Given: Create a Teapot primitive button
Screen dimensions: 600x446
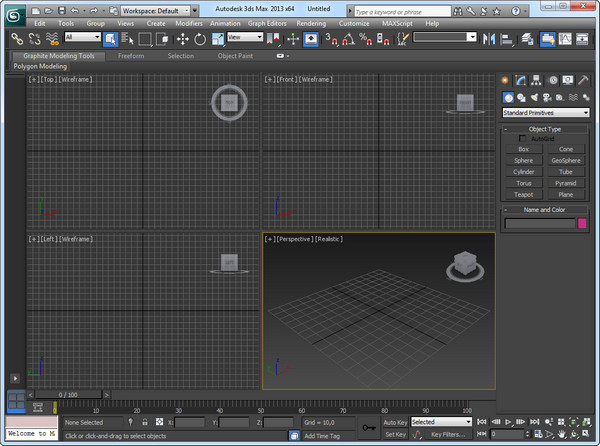Looking at the screenshot, I should (523, 194).
